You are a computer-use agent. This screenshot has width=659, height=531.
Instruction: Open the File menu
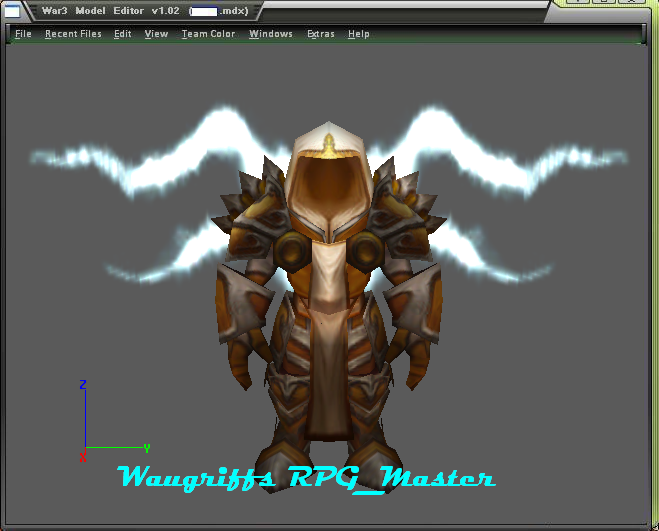coord(23,34)
